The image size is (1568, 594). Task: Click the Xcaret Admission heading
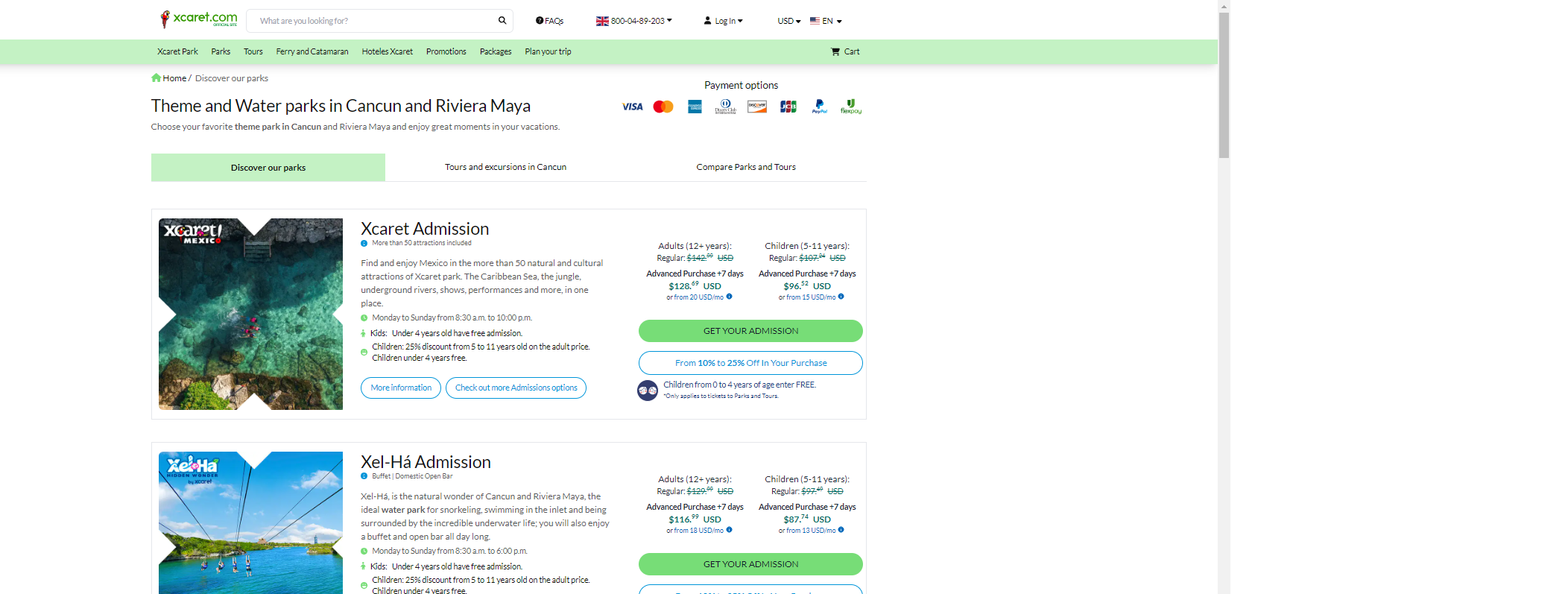pyautogui.click(x=425, y=229)
